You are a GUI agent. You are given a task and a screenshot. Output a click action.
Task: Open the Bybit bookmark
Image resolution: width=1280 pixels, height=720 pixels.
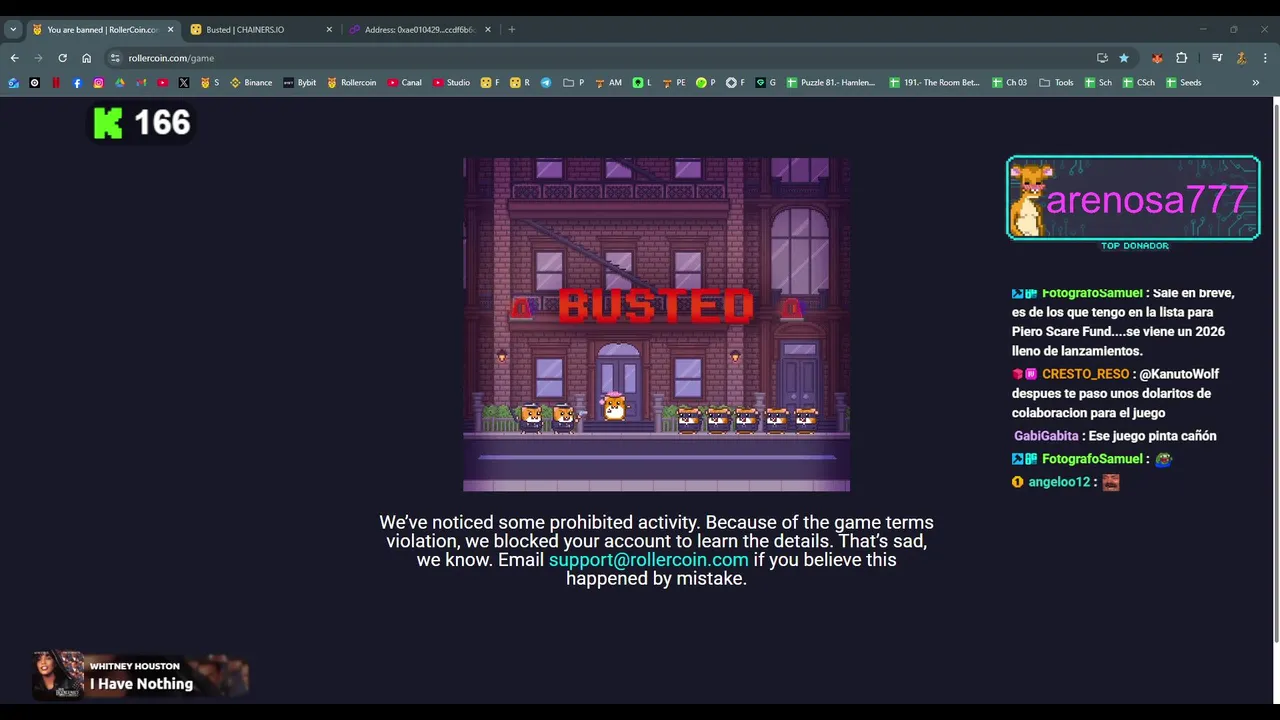[x=299, y=83]
